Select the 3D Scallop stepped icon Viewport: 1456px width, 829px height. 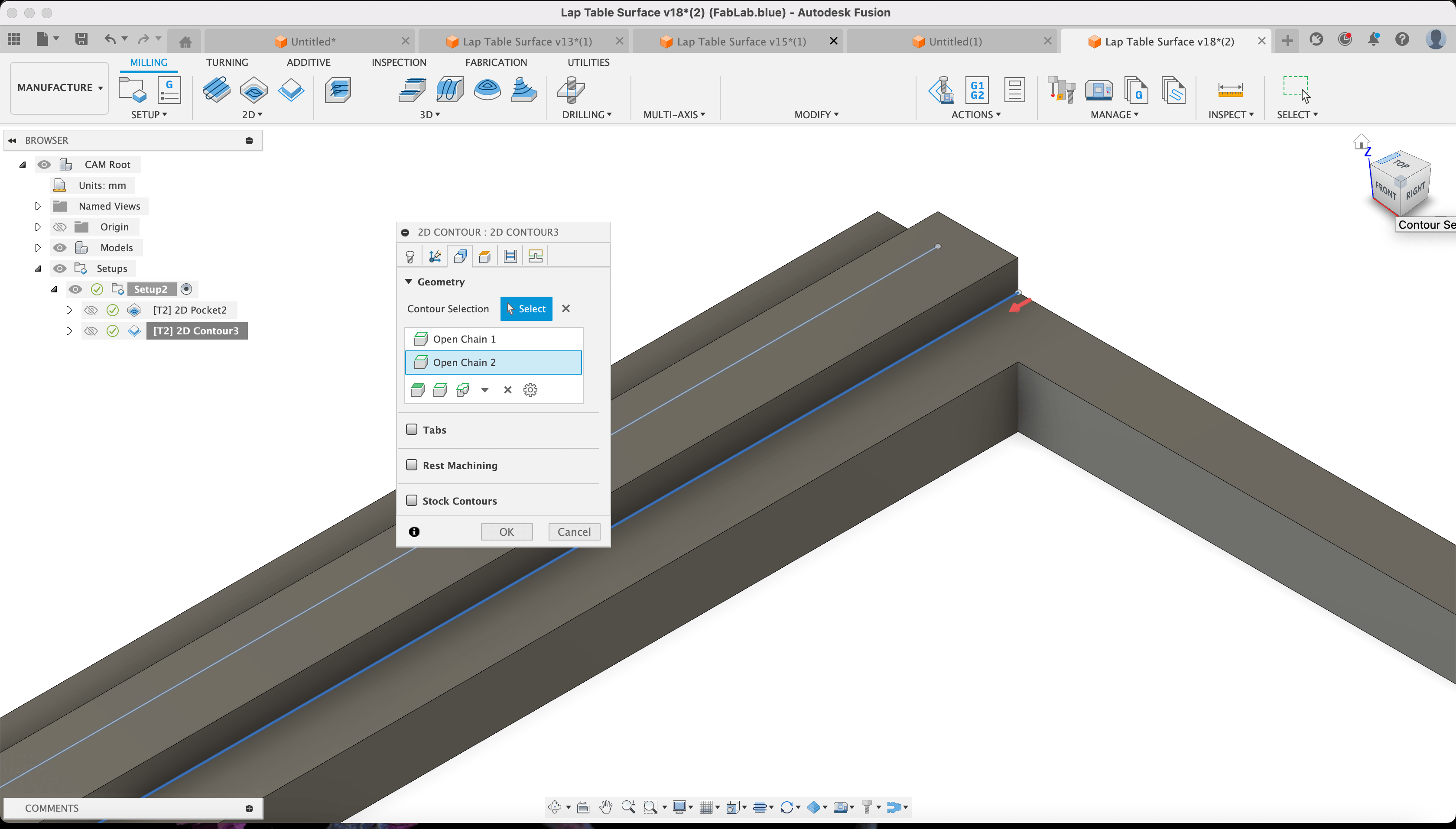tap(524, 90)
